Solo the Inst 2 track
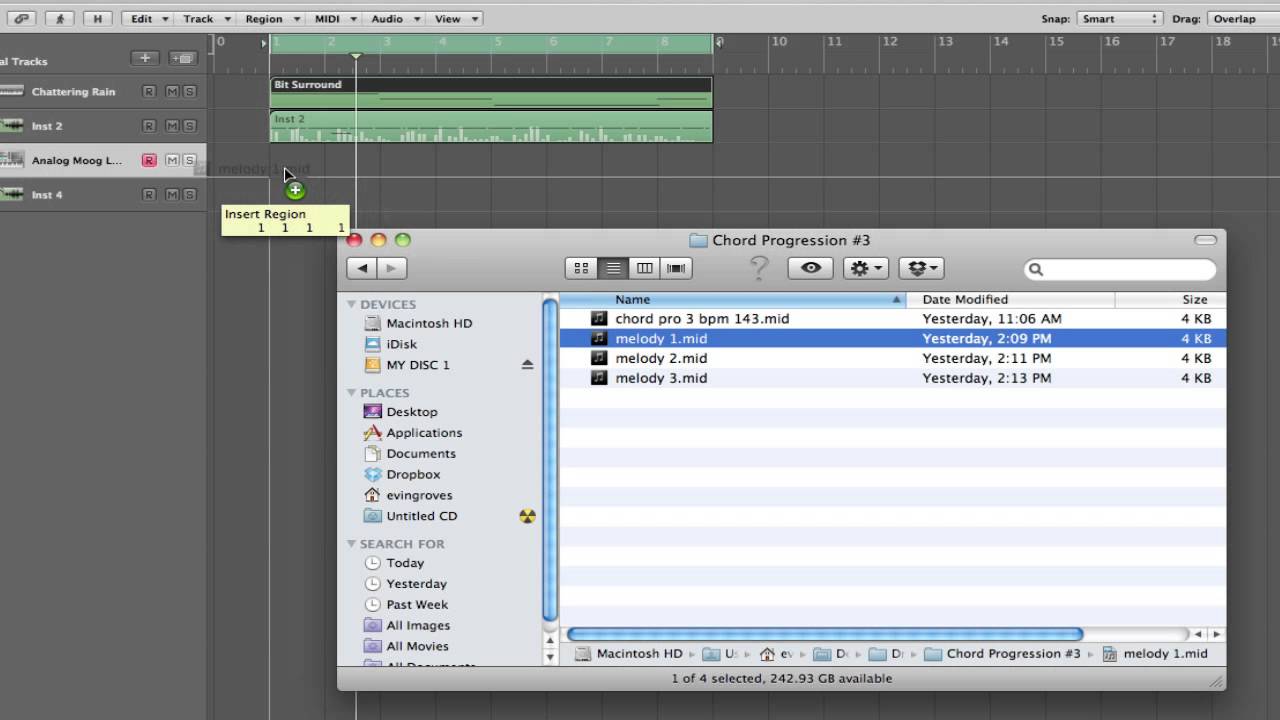This screenshot has height=720, width=1280. point(189,126)
